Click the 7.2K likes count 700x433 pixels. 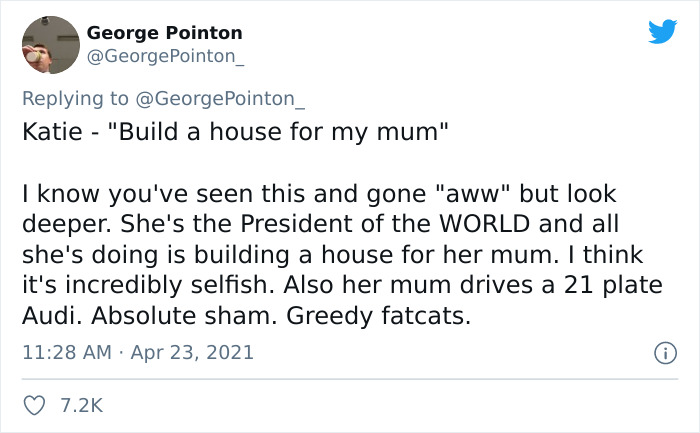(x=81, y=405)
